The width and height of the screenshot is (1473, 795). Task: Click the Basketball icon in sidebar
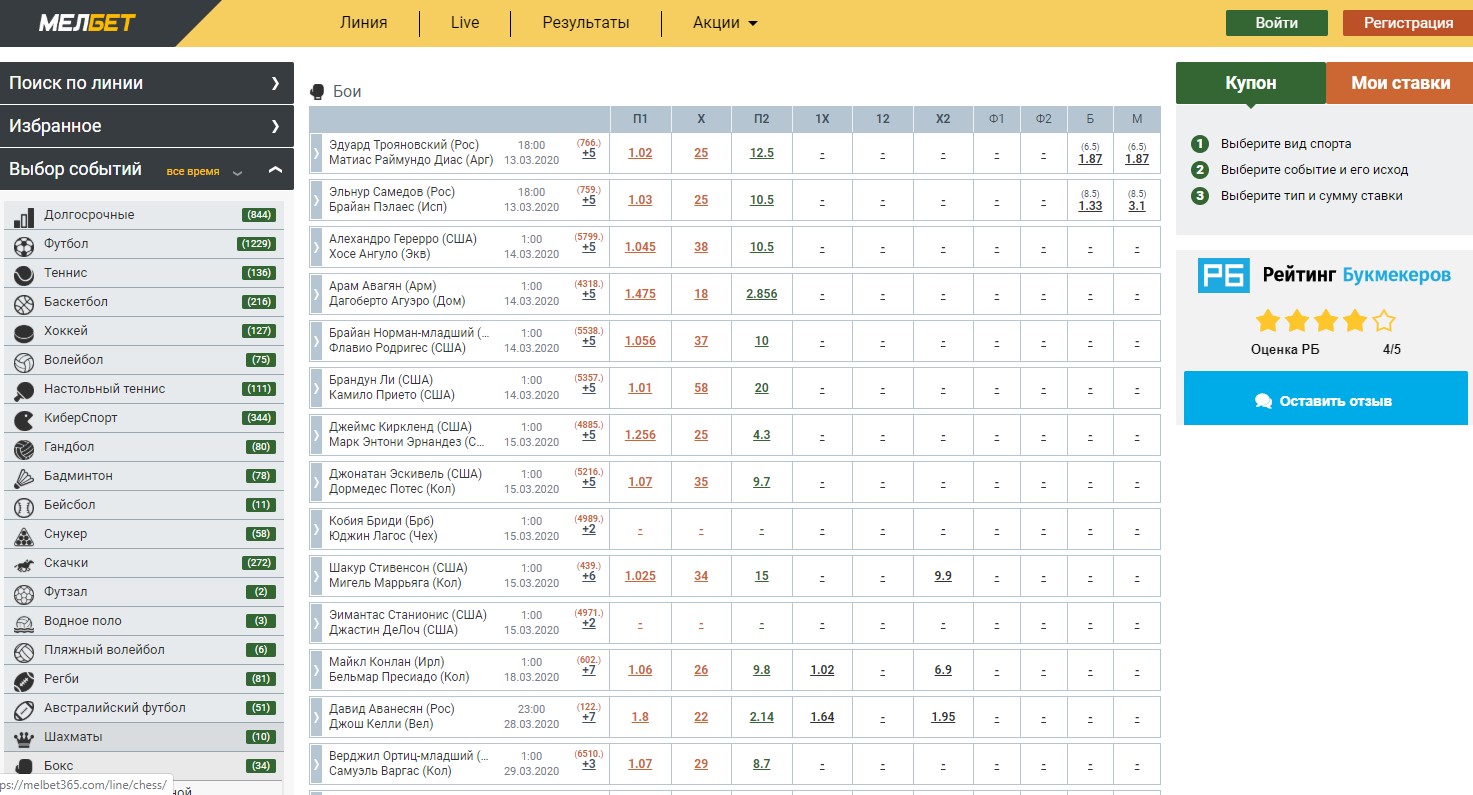[x=24, y=302]
